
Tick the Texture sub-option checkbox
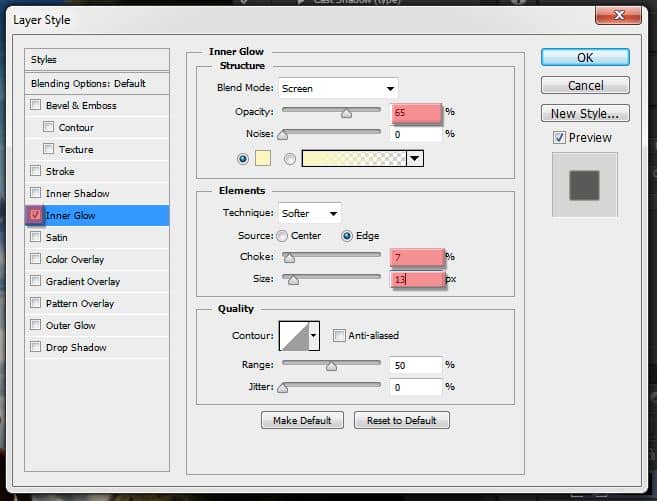[49, 148]
